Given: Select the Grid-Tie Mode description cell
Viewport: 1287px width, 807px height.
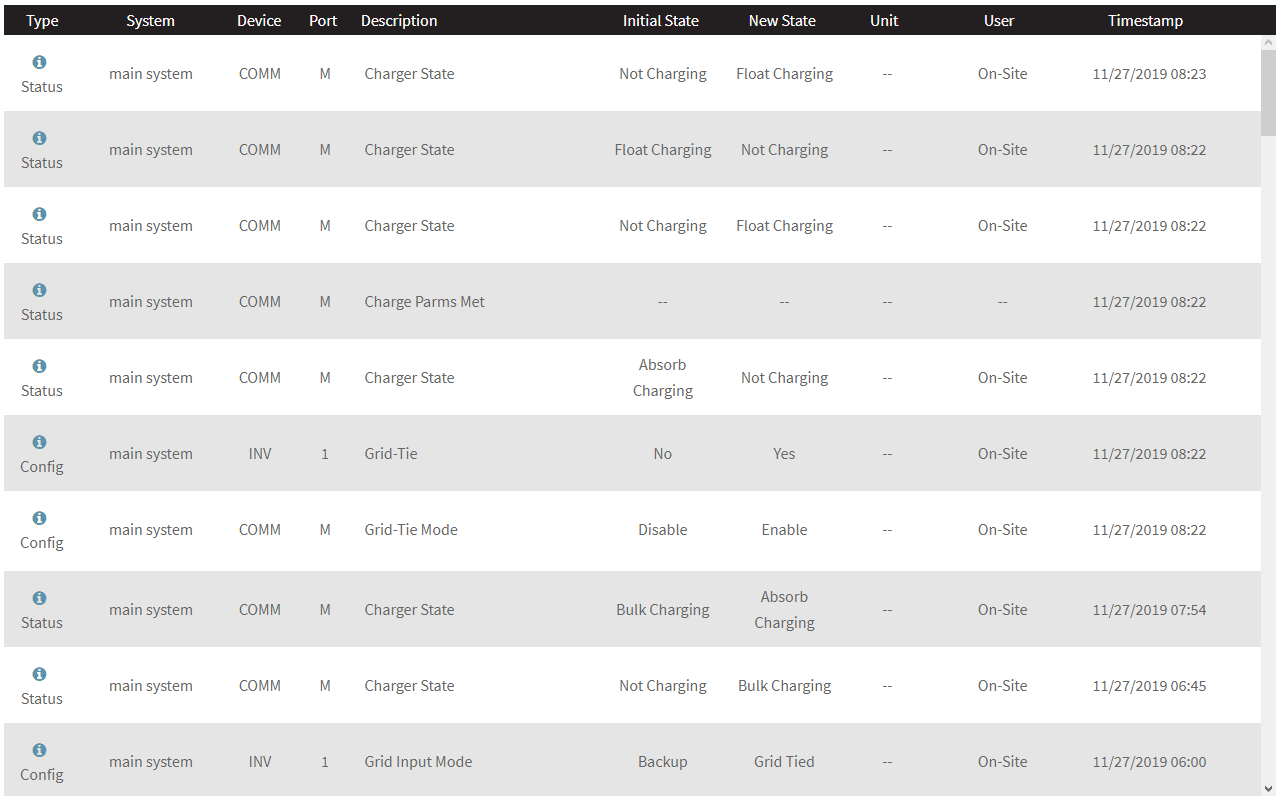Looking at the screenshot, I should click(x=411, y=530).
